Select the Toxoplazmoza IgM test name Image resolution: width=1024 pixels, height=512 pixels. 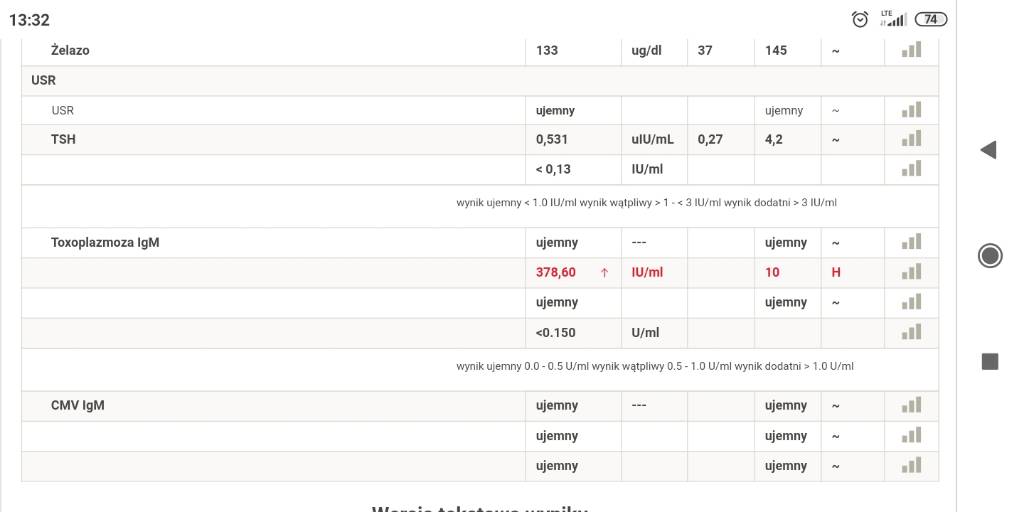coord(105,242)
